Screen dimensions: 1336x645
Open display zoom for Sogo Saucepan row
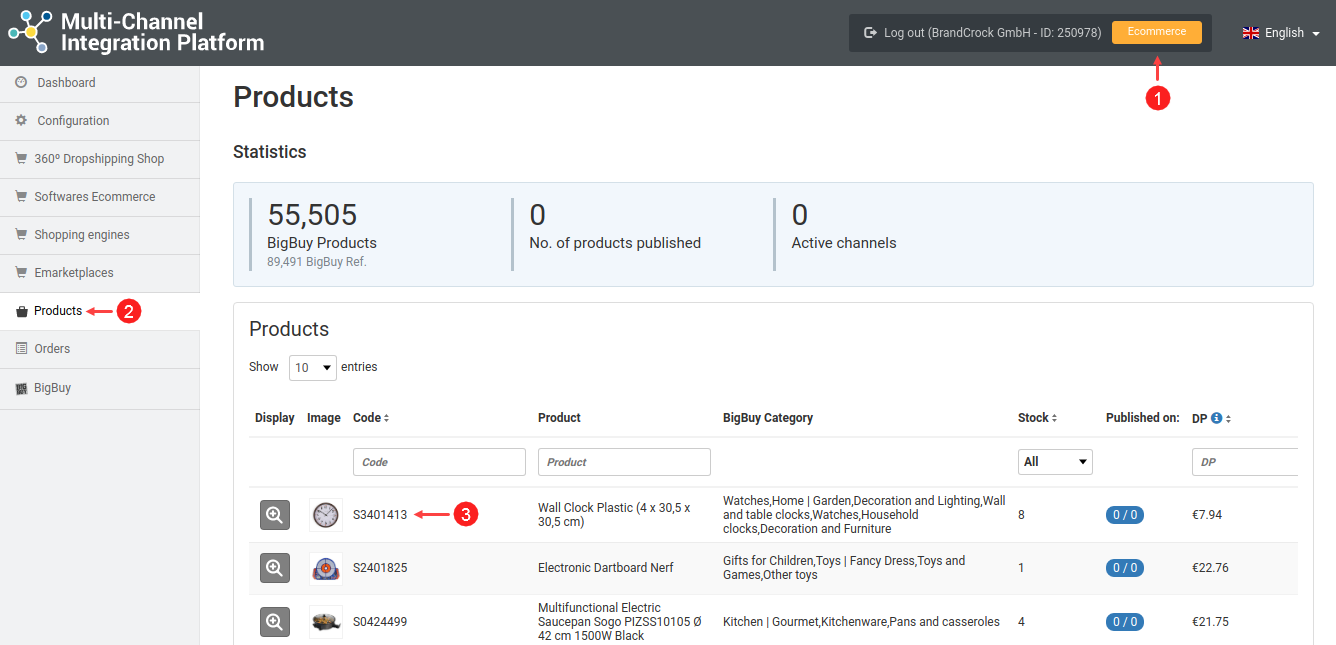(275, 622)
